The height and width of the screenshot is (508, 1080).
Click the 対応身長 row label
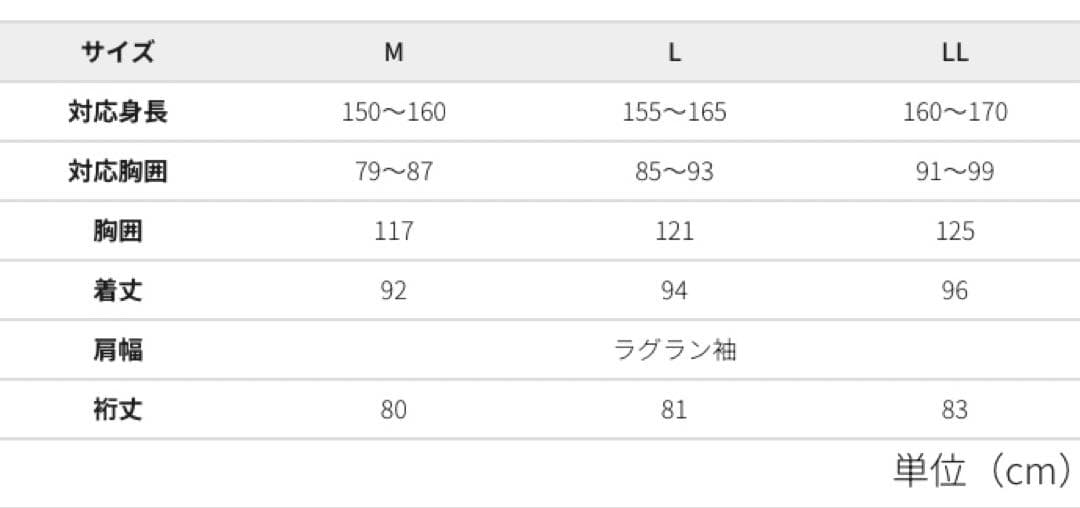[x=118, y=112]
